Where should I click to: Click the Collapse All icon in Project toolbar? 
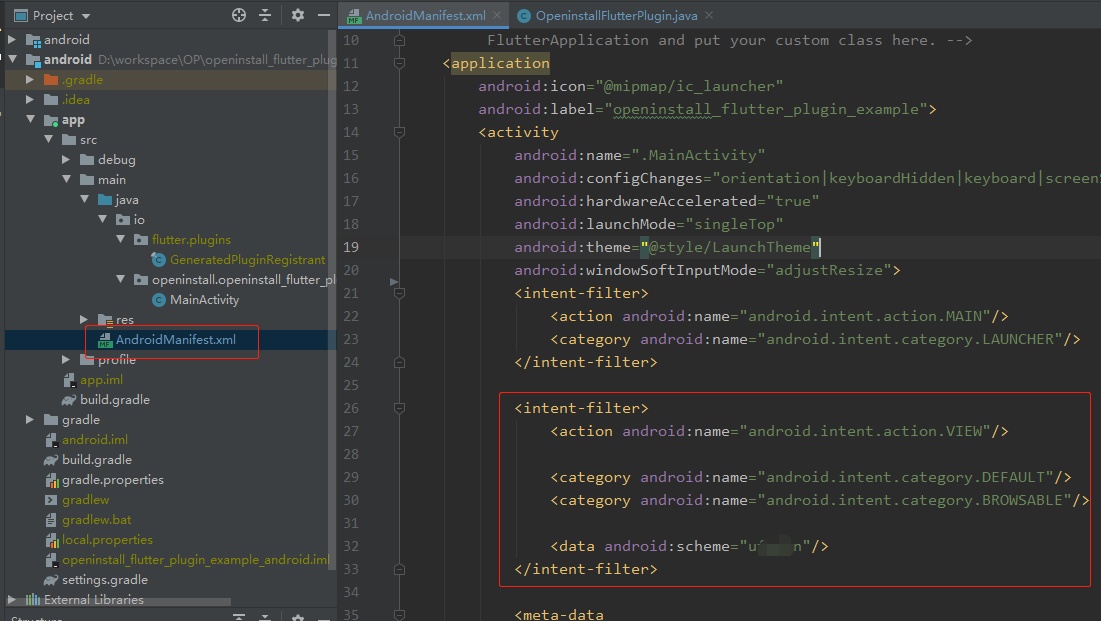click(263, 15)
